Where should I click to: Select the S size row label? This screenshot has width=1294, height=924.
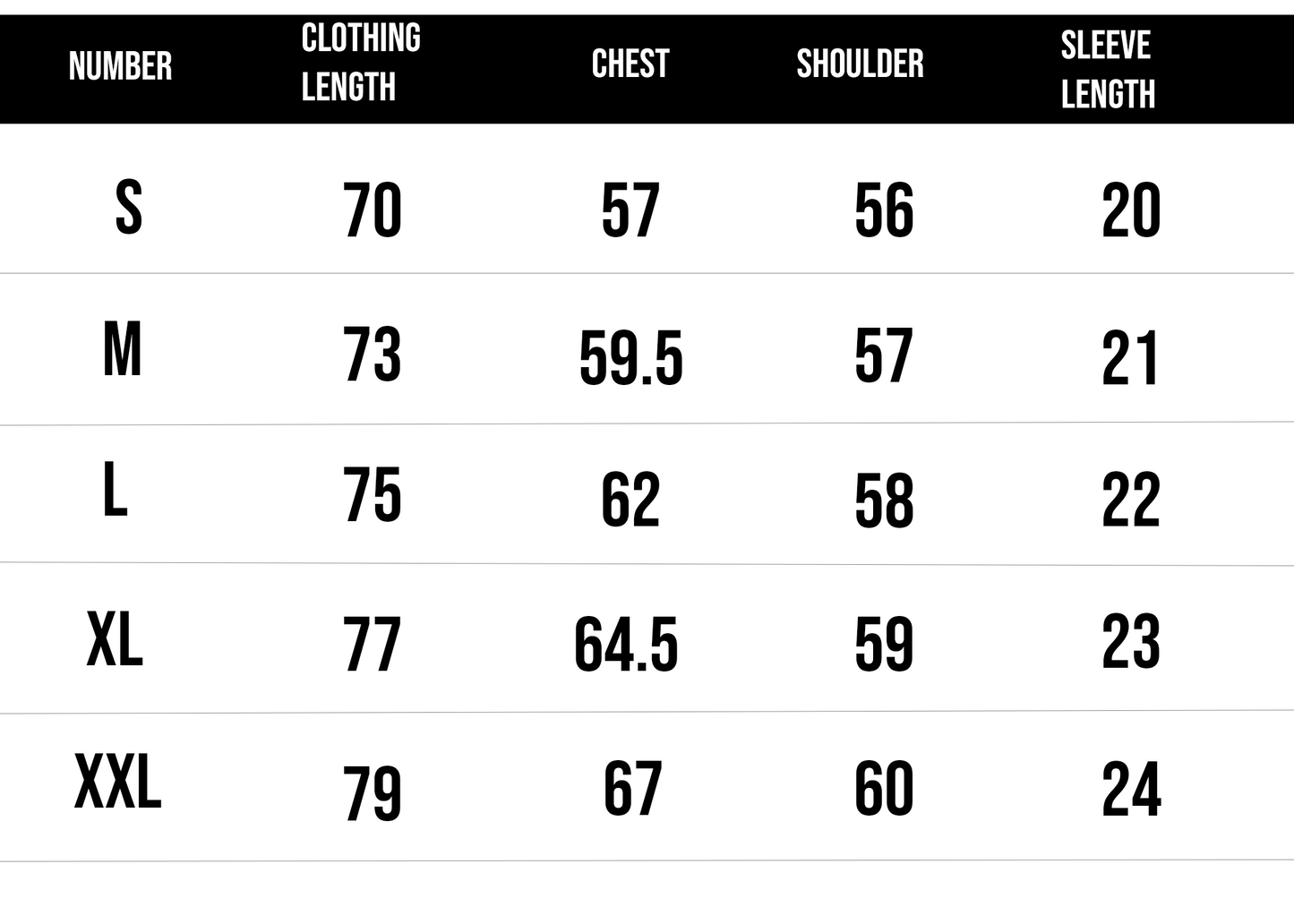[129, 208]
